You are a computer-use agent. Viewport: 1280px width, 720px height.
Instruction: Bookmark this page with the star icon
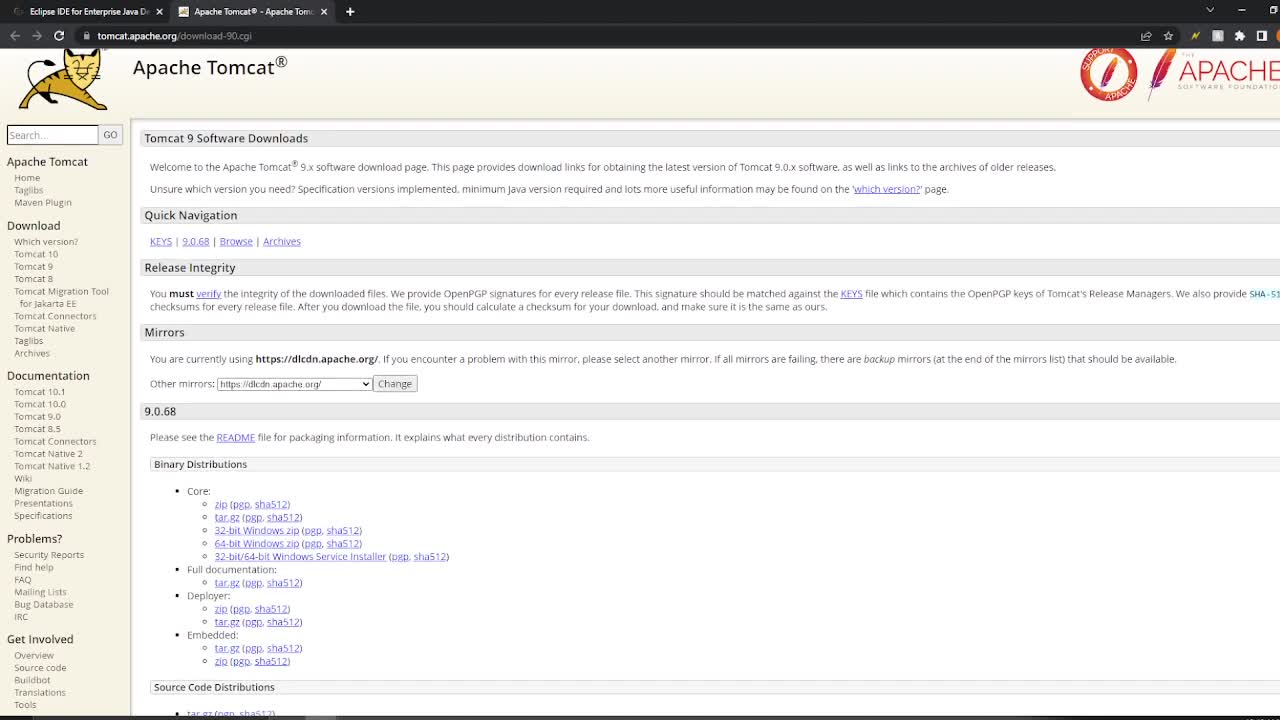[x=1168, y=36]
